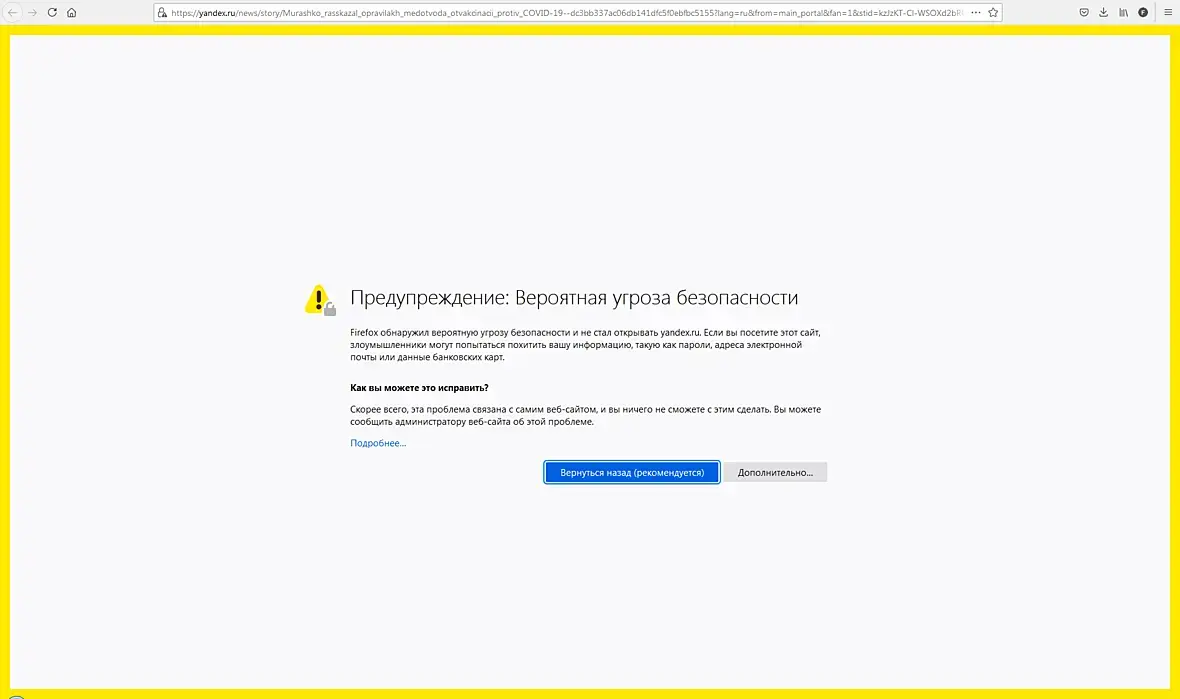Open the page actions three-dot menu
The height and width of the screenshot is (699, 1180).
point(976,13)
